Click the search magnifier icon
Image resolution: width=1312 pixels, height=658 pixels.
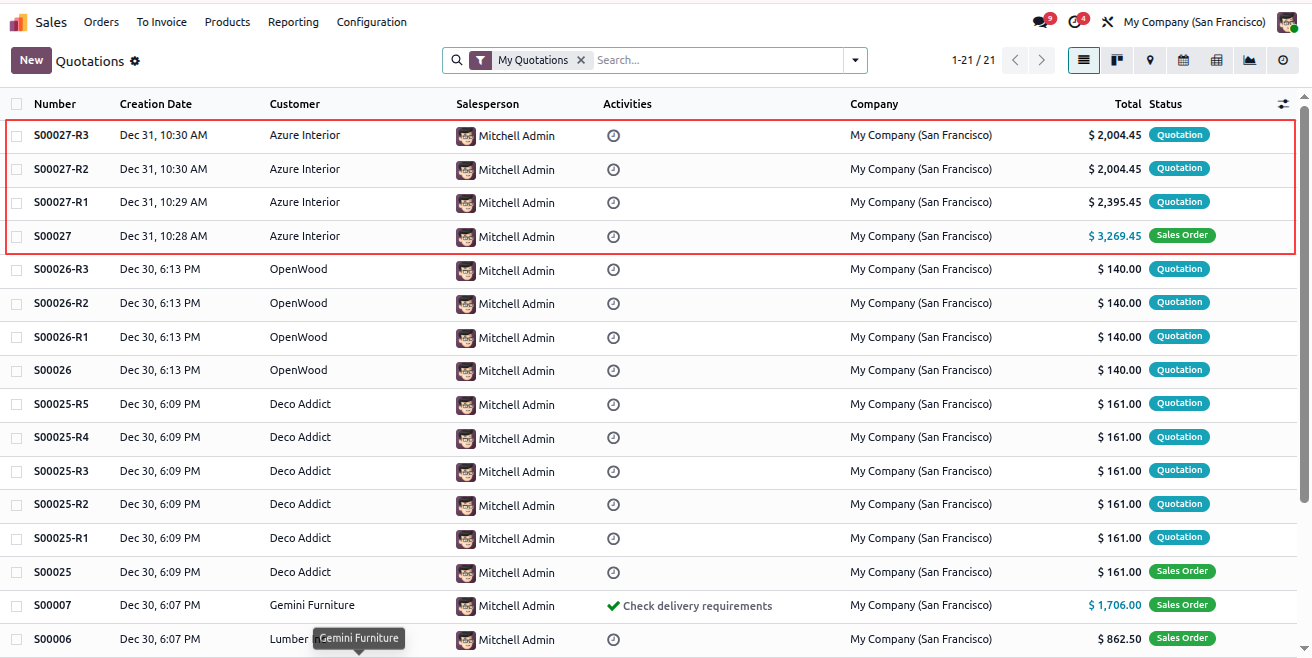coord(457,60)
